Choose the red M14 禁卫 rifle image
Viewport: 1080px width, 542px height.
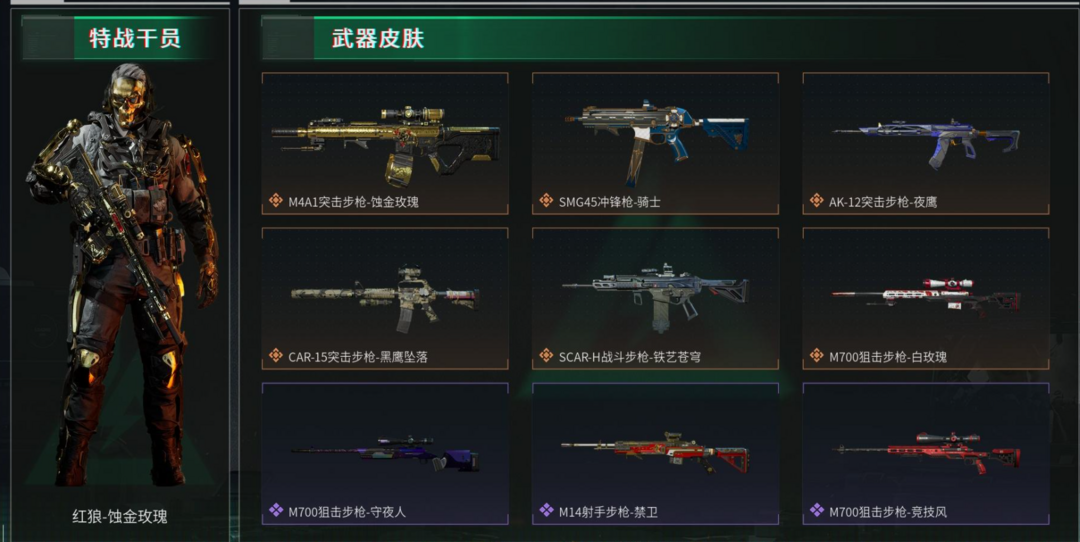(x=655, y=451)
